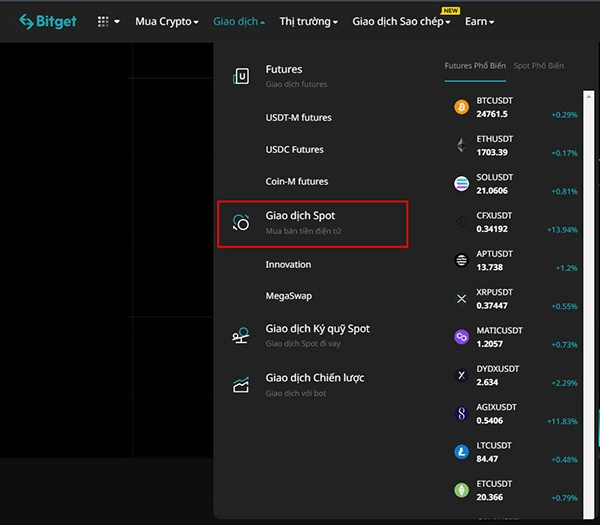Click the margin spot scale icon

point(241,335)
